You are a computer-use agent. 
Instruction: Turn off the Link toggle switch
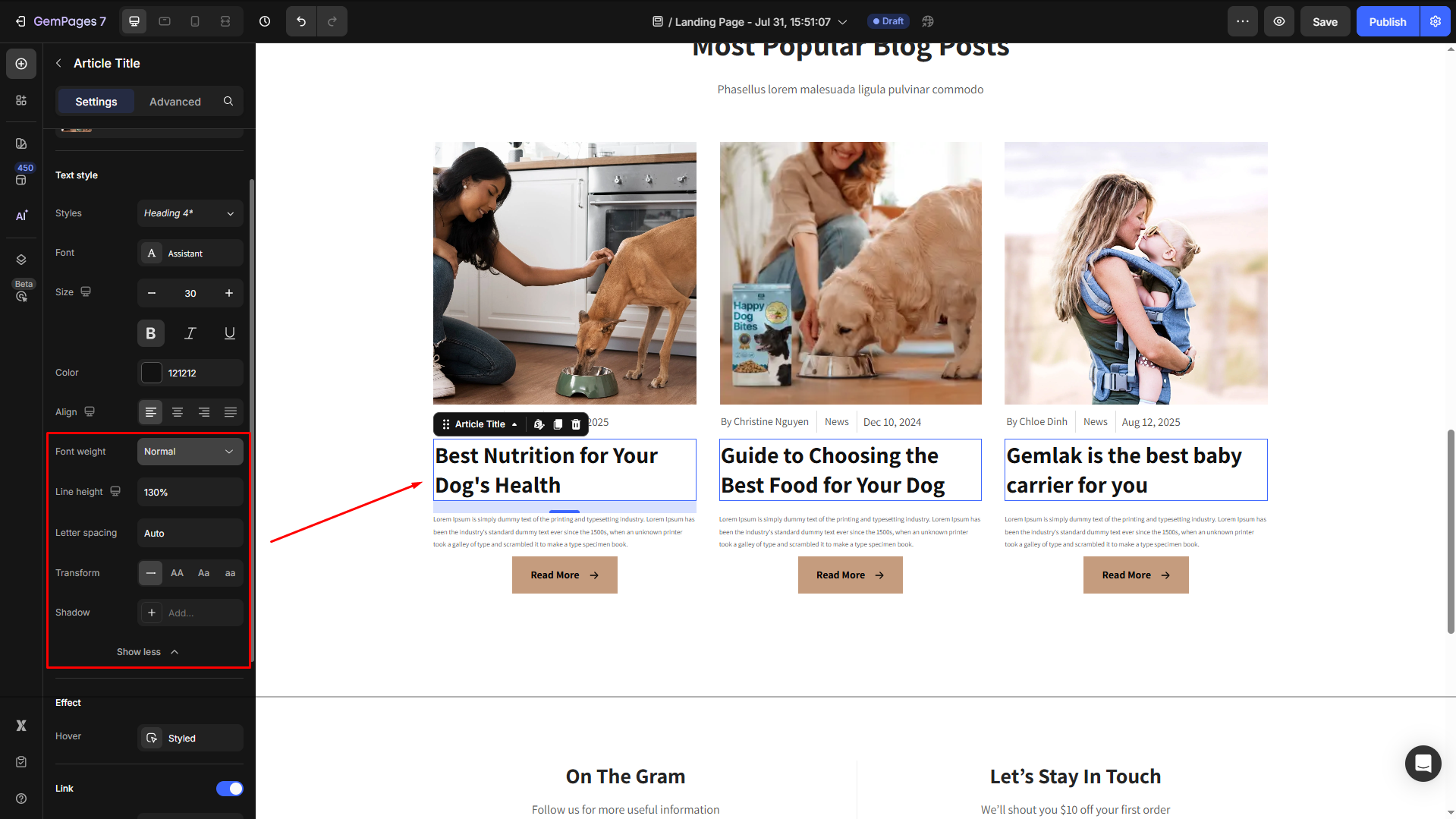coord(230,789)
